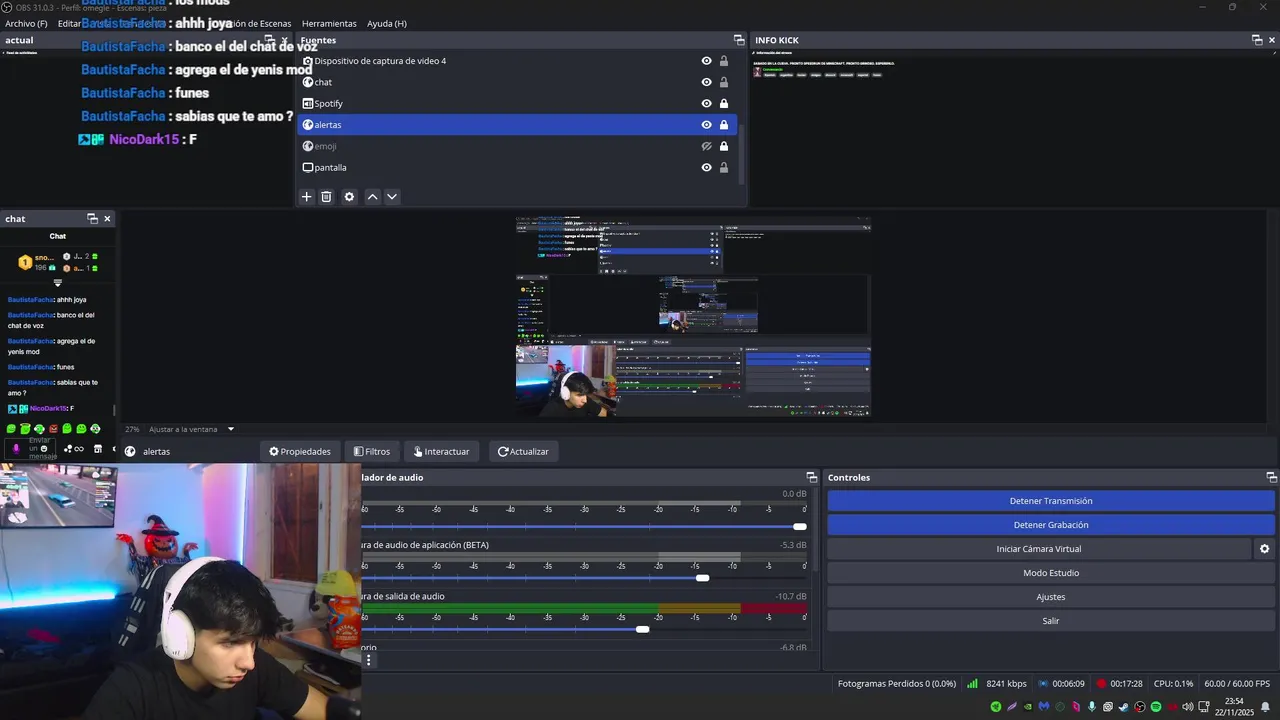
Task: Open Spotify from the system tray
Action: click(1156, 707)
